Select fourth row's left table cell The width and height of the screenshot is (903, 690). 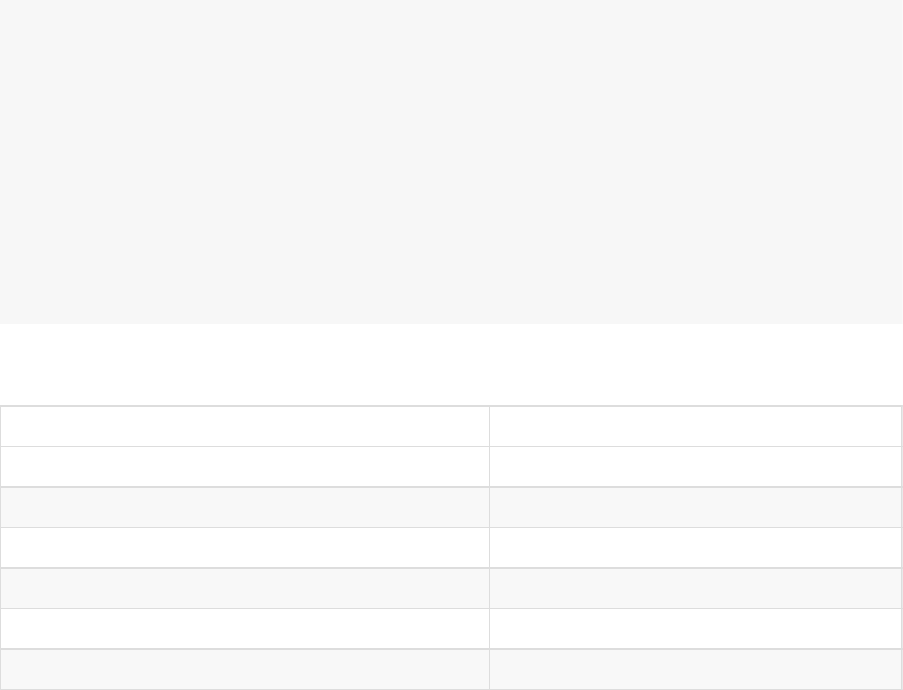245,548
